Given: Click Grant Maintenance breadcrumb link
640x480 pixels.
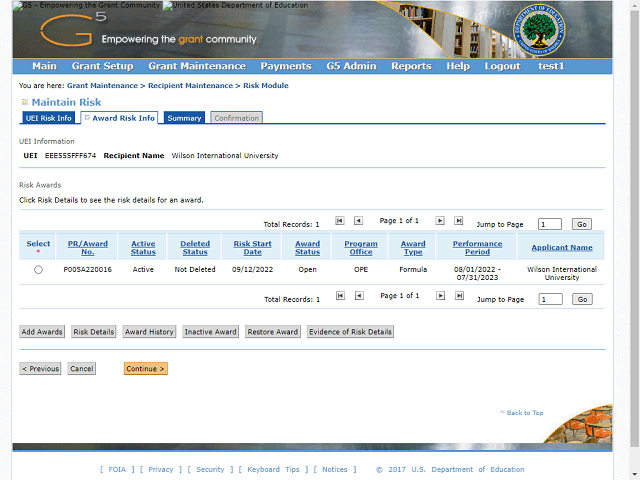Looking at the screenshot, I should [102, 86].
